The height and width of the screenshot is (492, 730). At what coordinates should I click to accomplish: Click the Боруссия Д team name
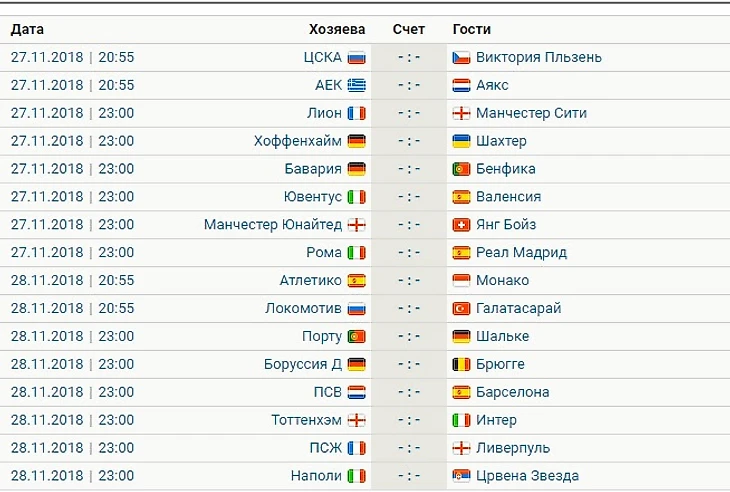point(303,365)
